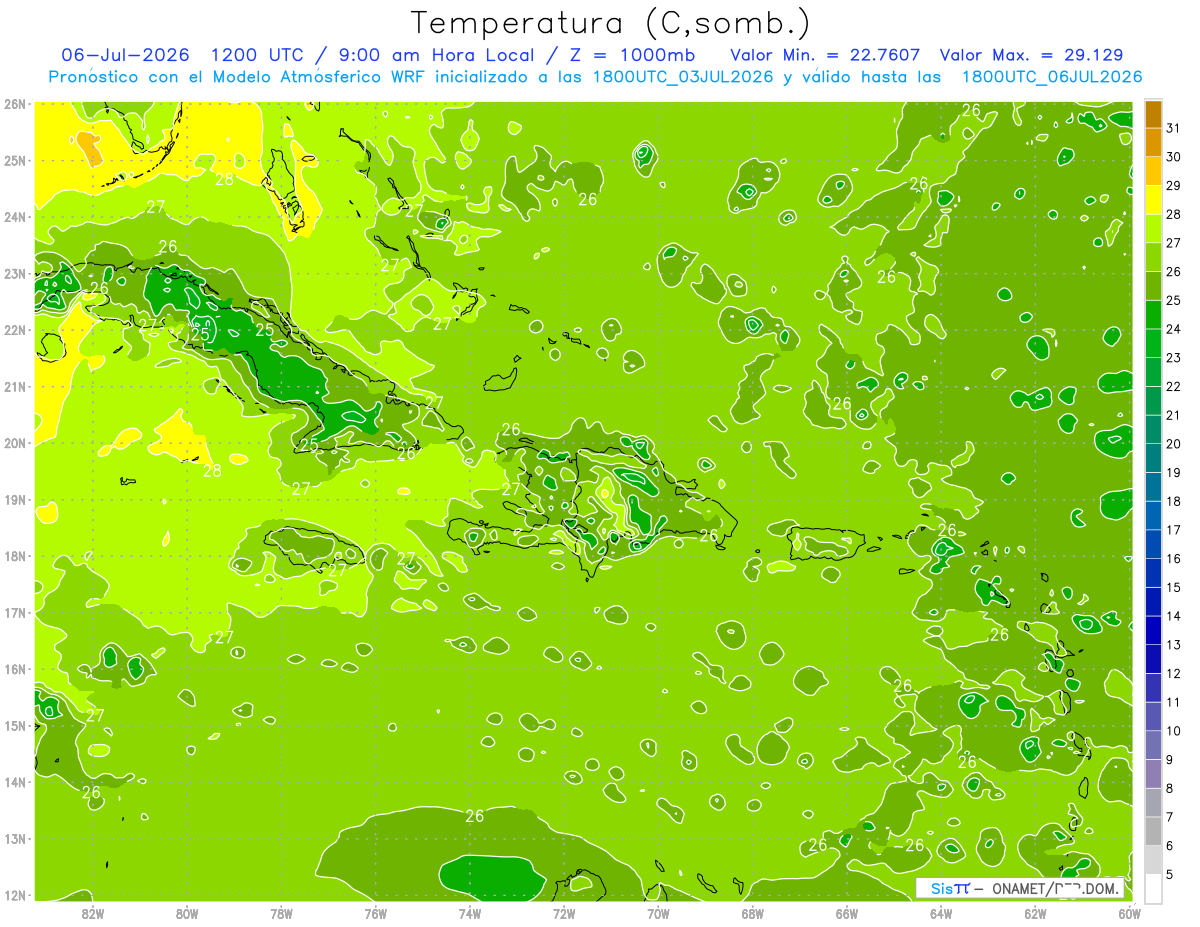1200x927 pixels.
Task: Click the "74W" longitude axis label
Action: 470,913
